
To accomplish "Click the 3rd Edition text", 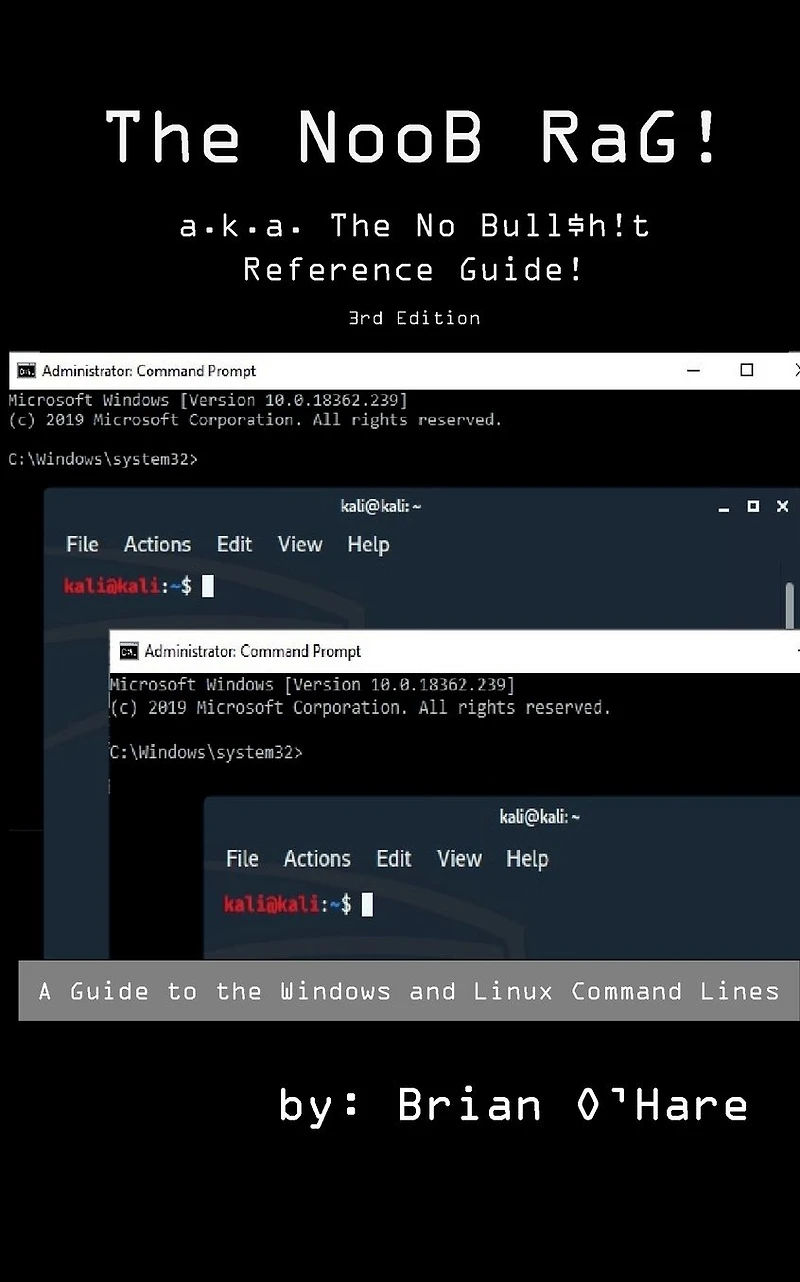I will tap(414, 318).
